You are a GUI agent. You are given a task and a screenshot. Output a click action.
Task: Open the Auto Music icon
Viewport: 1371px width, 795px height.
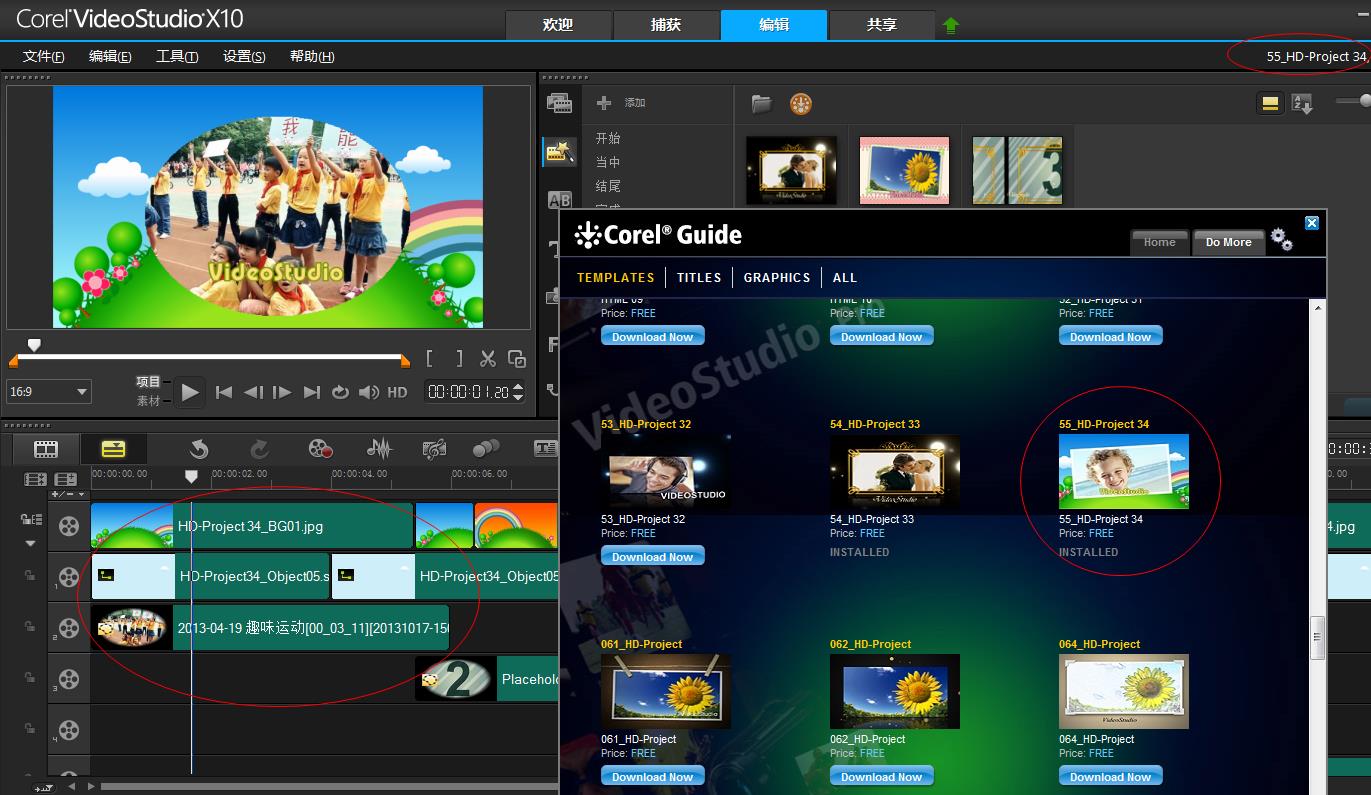click(x=434, y=449)
